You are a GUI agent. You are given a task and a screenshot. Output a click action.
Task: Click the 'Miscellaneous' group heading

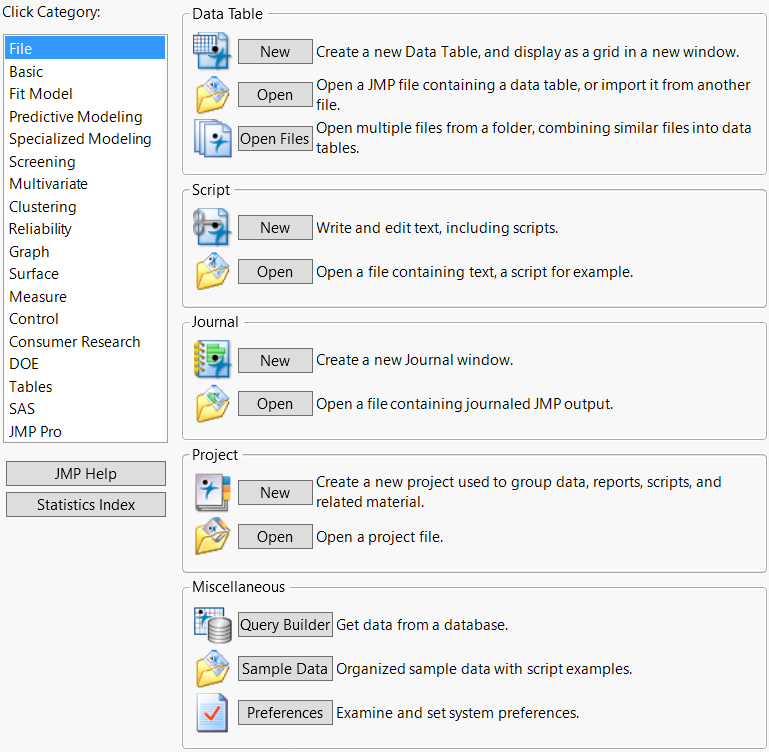pyautogui.click(x=238, y=587)
